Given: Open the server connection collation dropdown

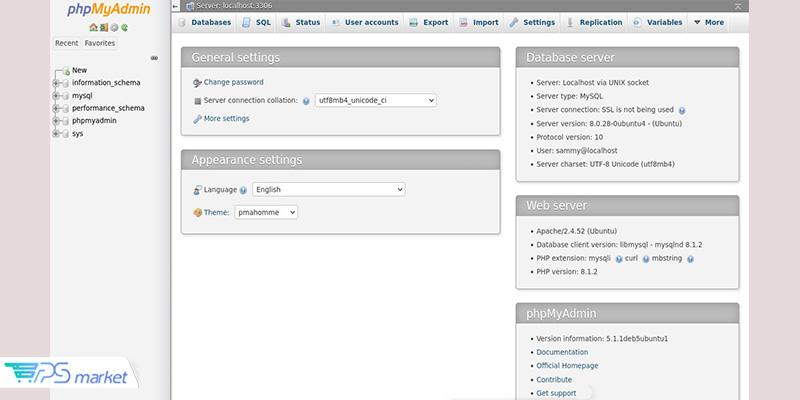Looking at the screenshot, I should click(376, 101).
